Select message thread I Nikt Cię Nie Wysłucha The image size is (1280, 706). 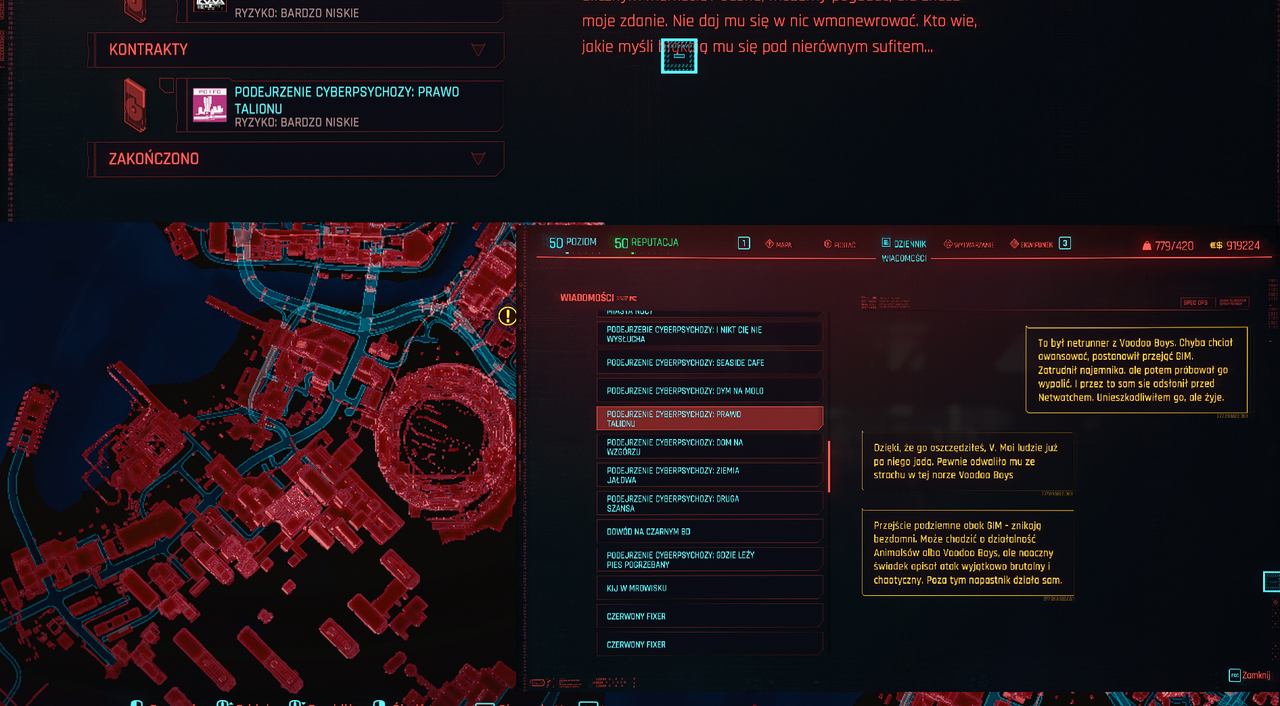point(710,334)
